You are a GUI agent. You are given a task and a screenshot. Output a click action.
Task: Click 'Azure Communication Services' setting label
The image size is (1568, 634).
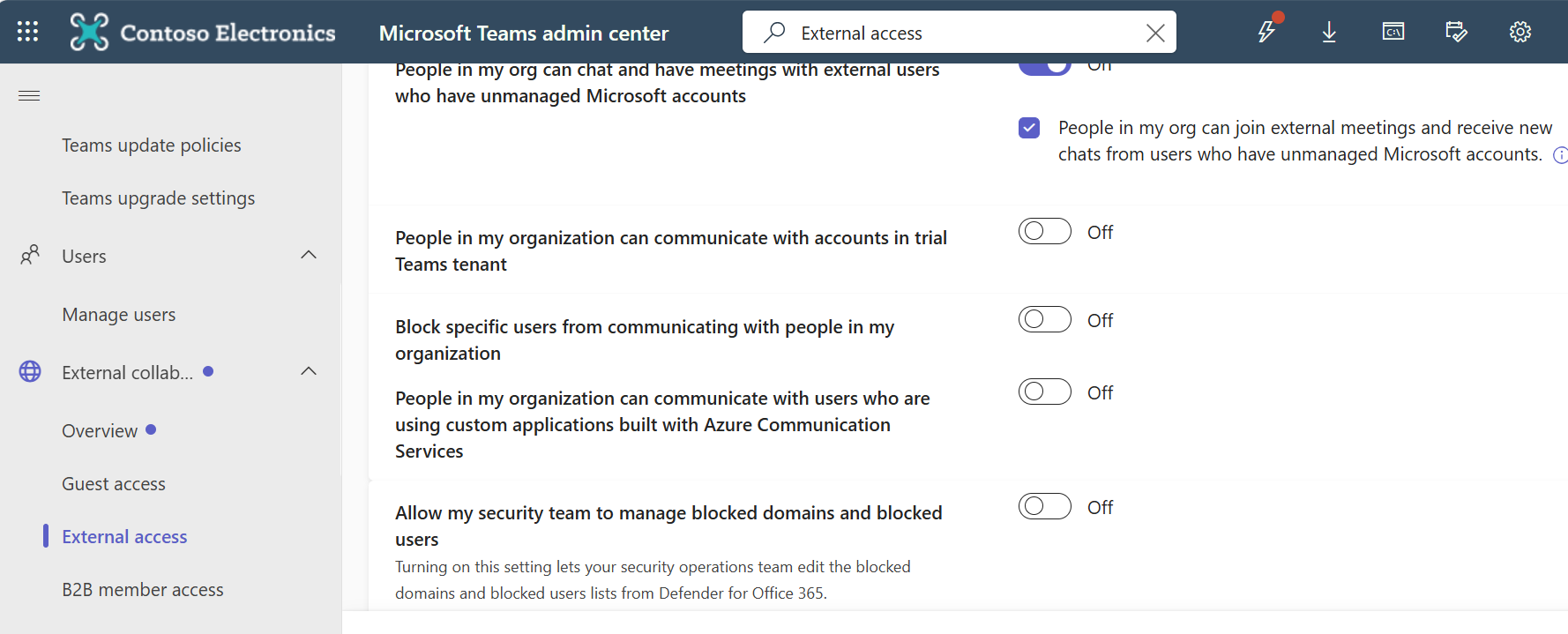click(x=662, y=424)
